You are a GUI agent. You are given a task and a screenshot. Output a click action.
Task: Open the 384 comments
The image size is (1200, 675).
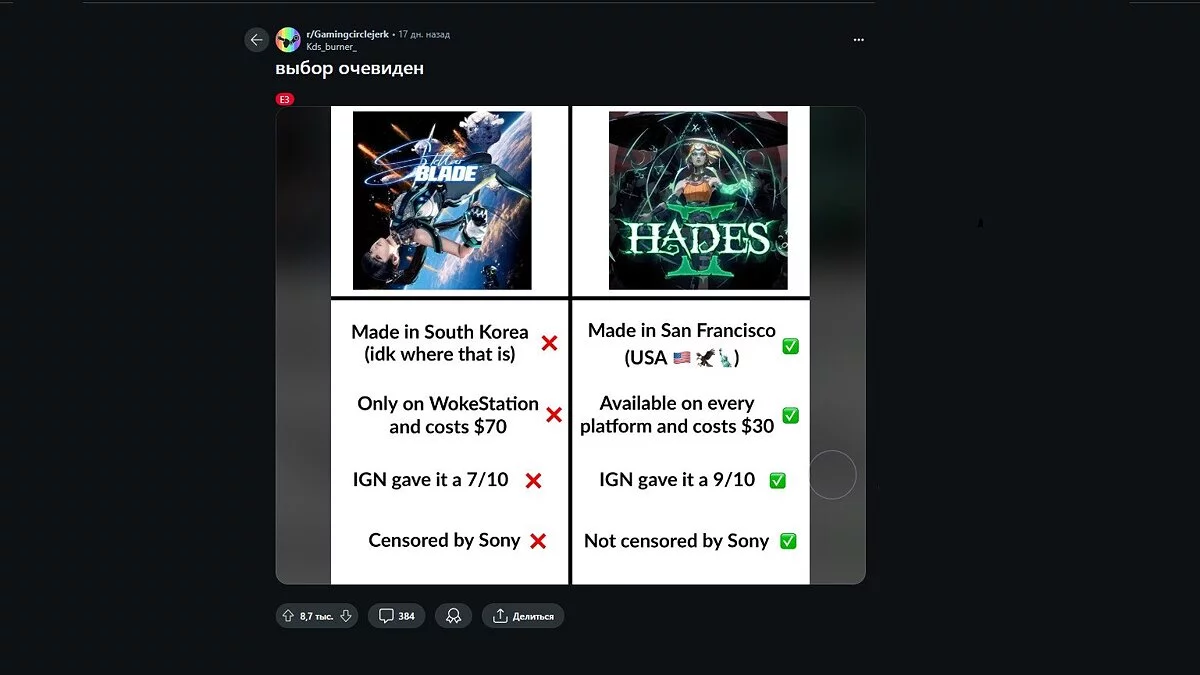(x=397, y=616)
